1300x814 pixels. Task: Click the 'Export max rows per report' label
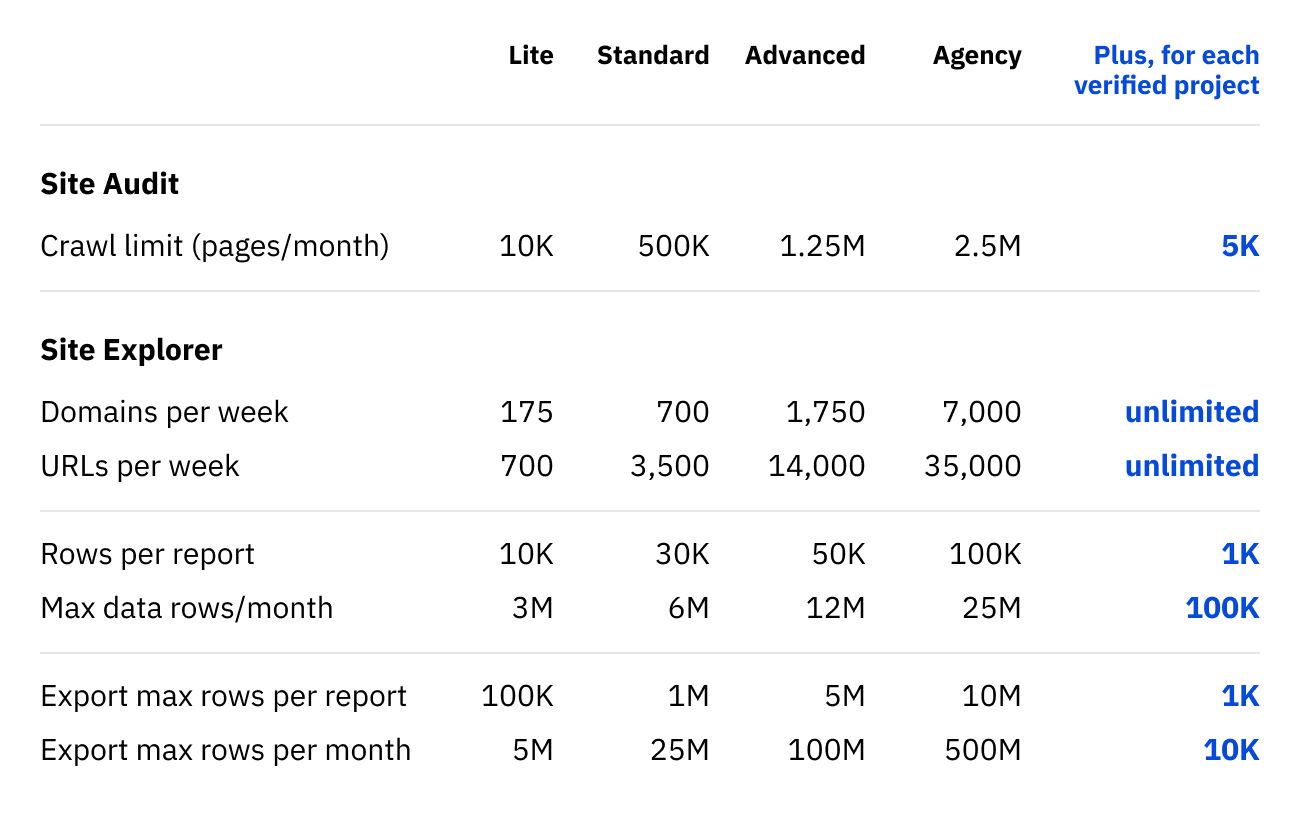[x=223, y=696]
